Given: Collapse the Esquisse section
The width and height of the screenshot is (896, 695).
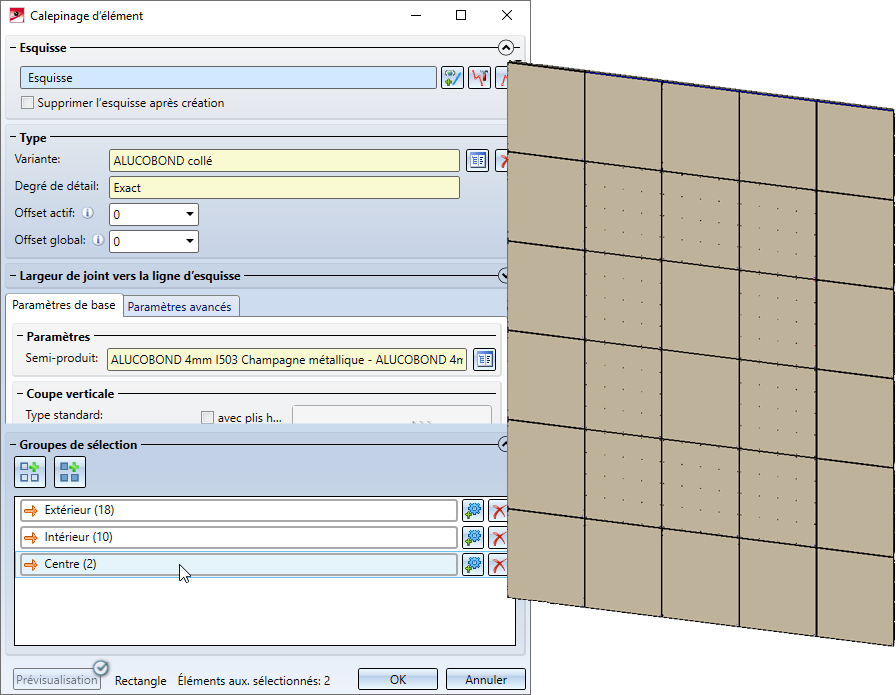Looking at the screenshot, I should click(506, 47).
